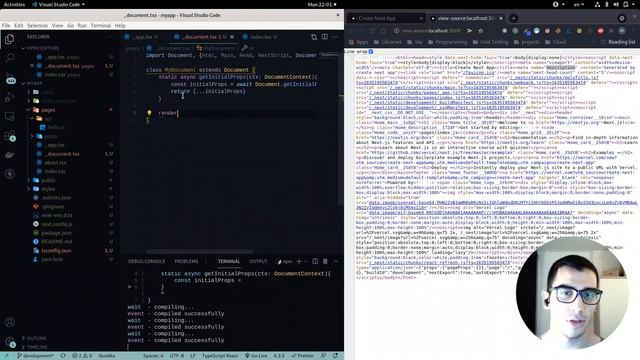Open the Docker view in the activity bar
This screenshot has width=640, height=360.
tap(9, 155)
